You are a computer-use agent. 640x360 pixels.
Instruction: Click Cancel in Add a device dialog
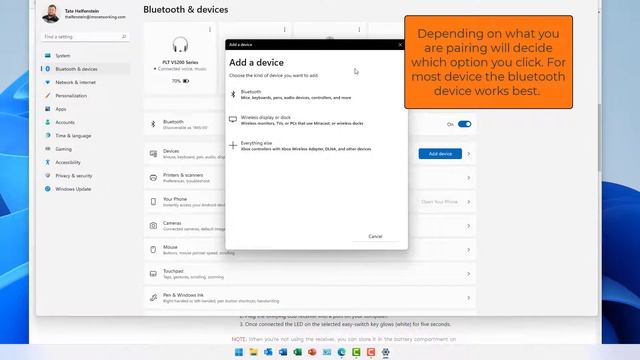tap(376, 236)
